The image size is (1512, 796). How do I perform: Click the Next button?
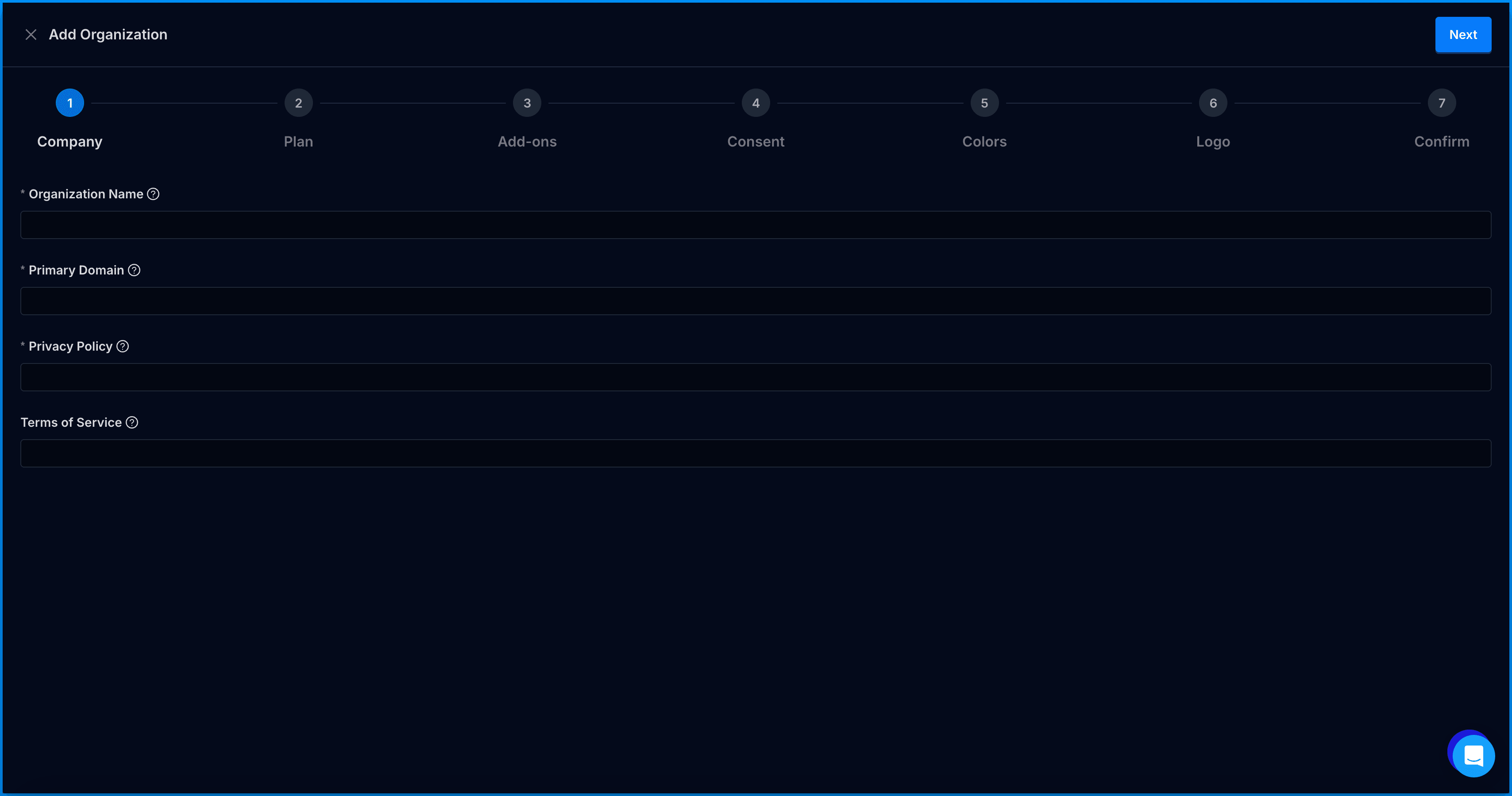coord(1463,35)
